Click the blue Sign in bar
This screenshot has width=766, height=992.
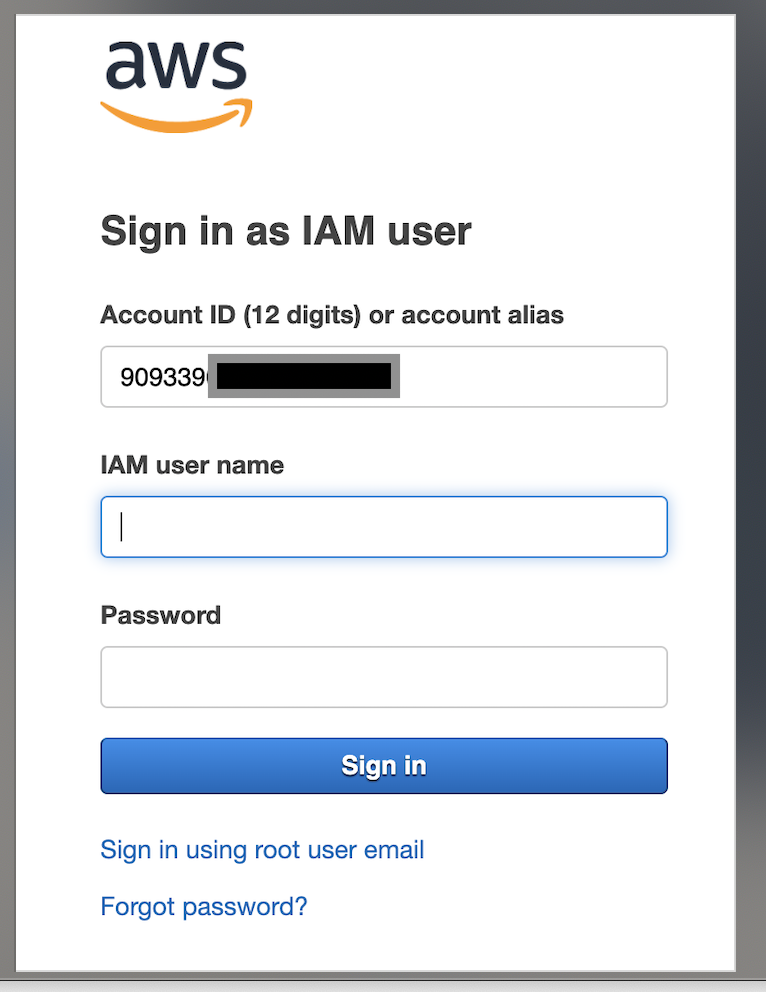tap(383, 765)
